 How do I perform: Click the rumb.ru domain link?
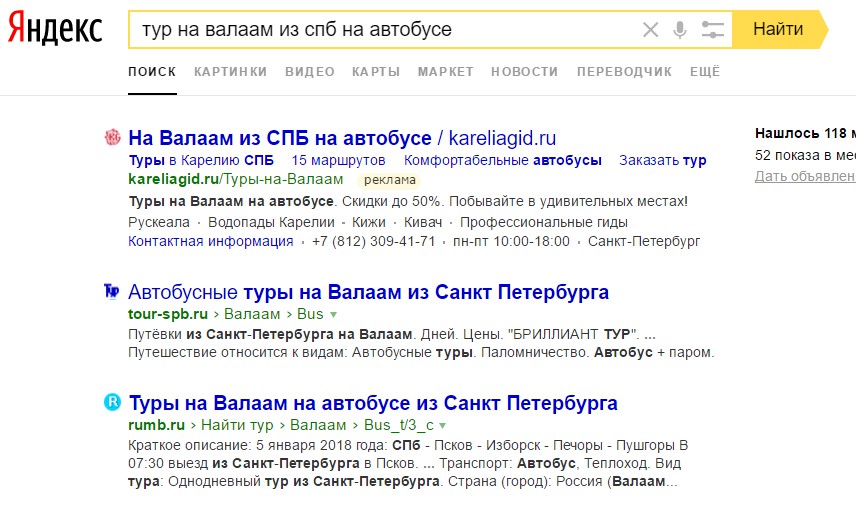(157, 425)
